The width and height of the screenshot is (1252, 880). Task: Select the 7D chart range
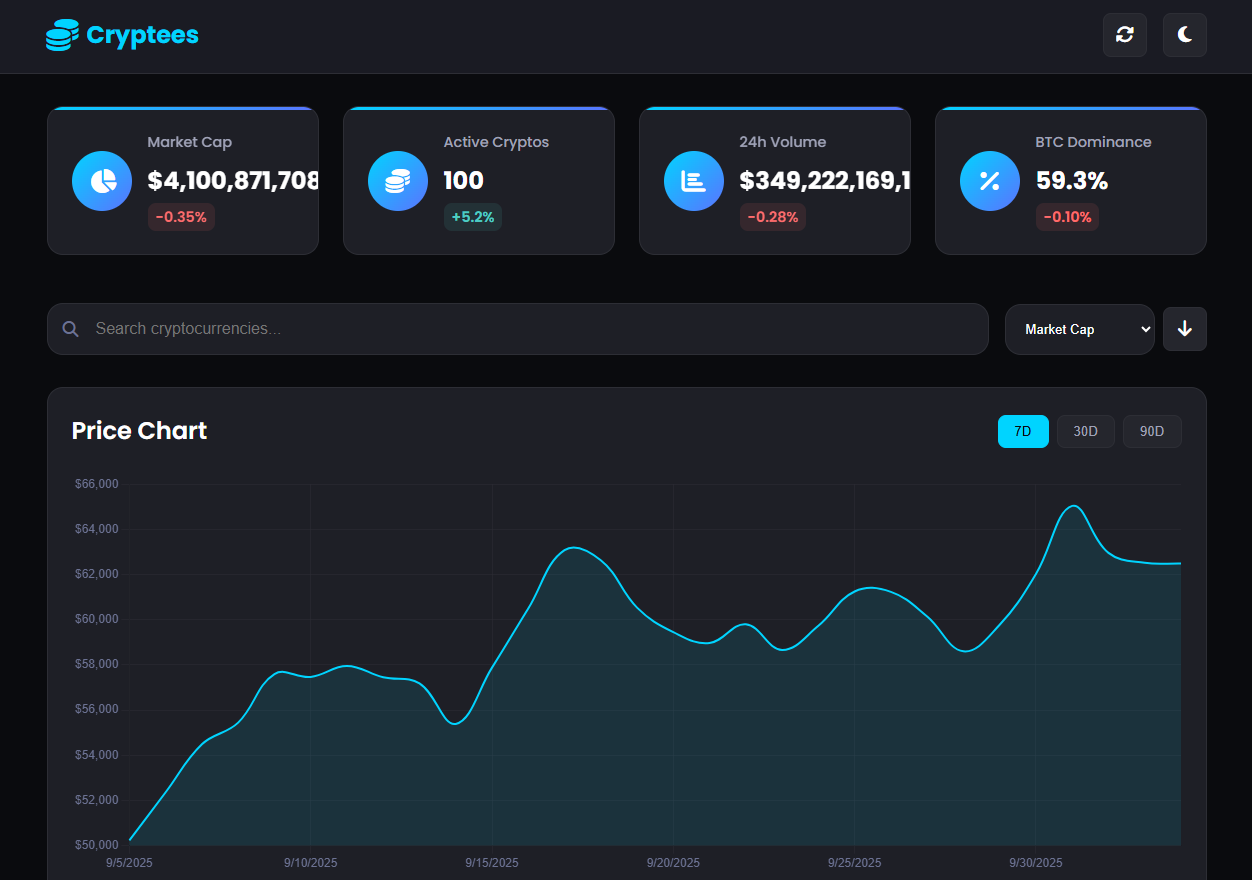[1023, 431]
